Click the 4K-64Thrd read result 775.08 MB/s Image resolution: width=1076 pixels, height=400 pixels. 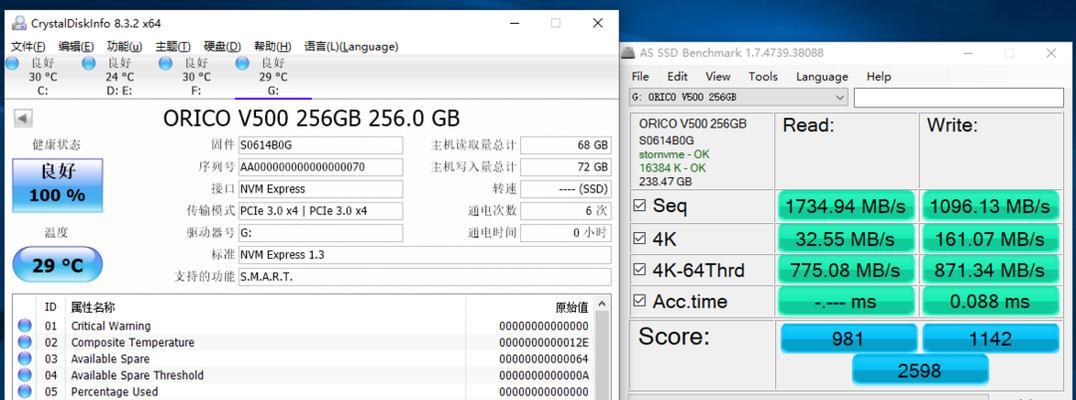845,270
